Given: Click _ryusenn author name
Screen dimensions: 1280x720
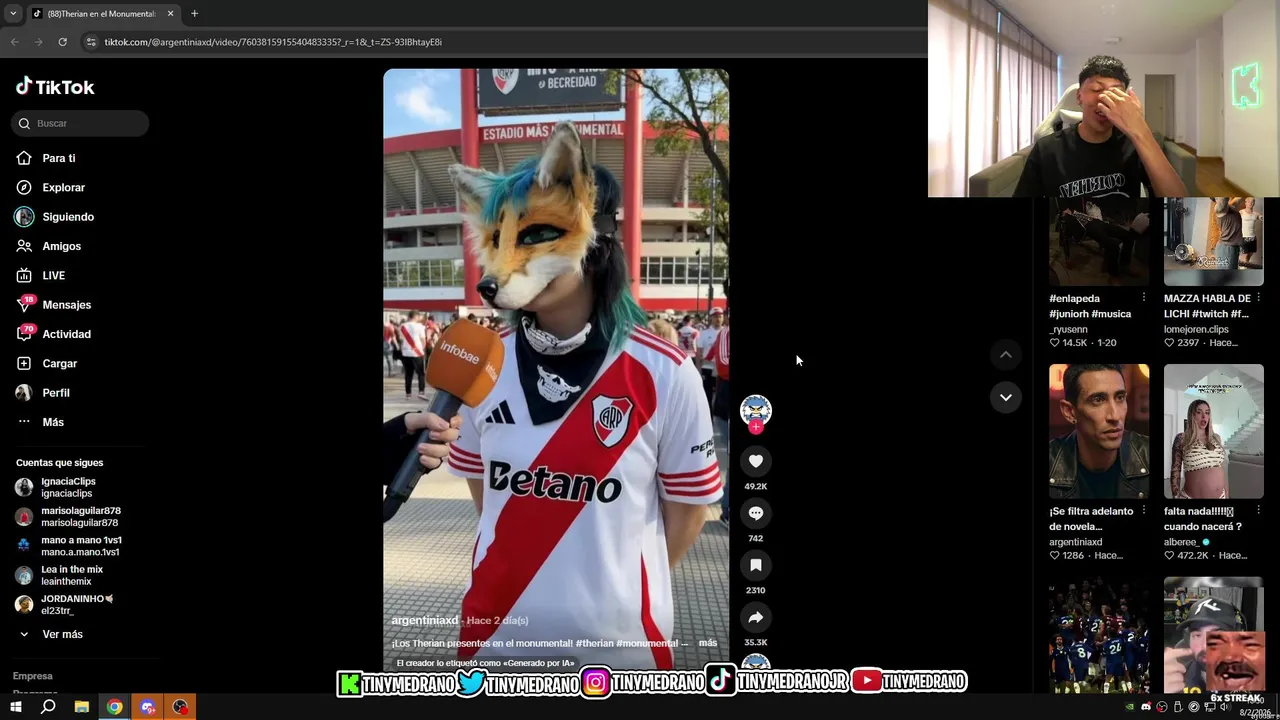Looking at the screenshot, I should [x=1068, y=329].
